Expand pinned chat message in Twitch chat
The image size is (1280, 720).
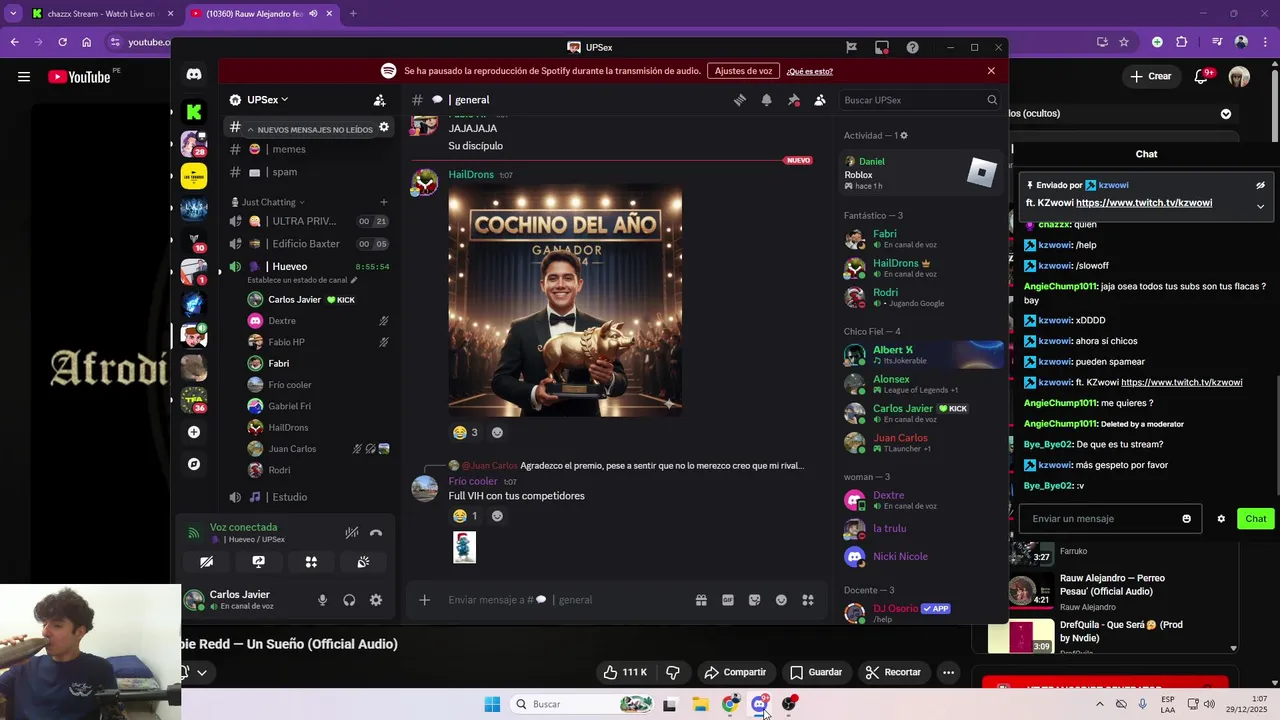(1260, 207)
